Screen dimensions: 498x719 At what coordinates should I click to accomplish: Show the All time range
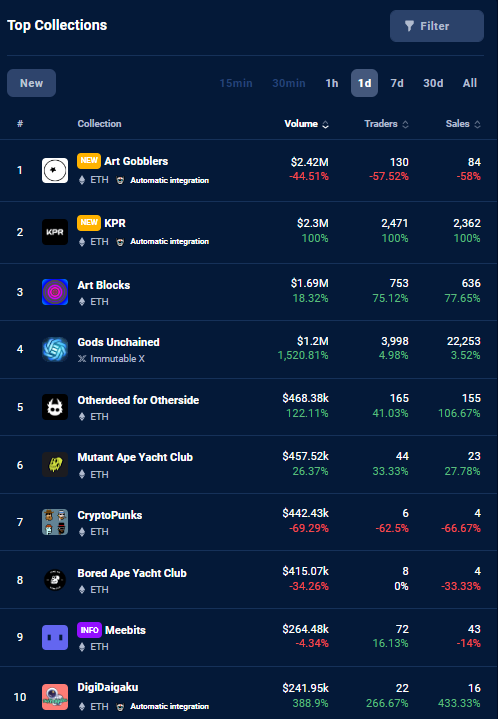click(470, 83)
